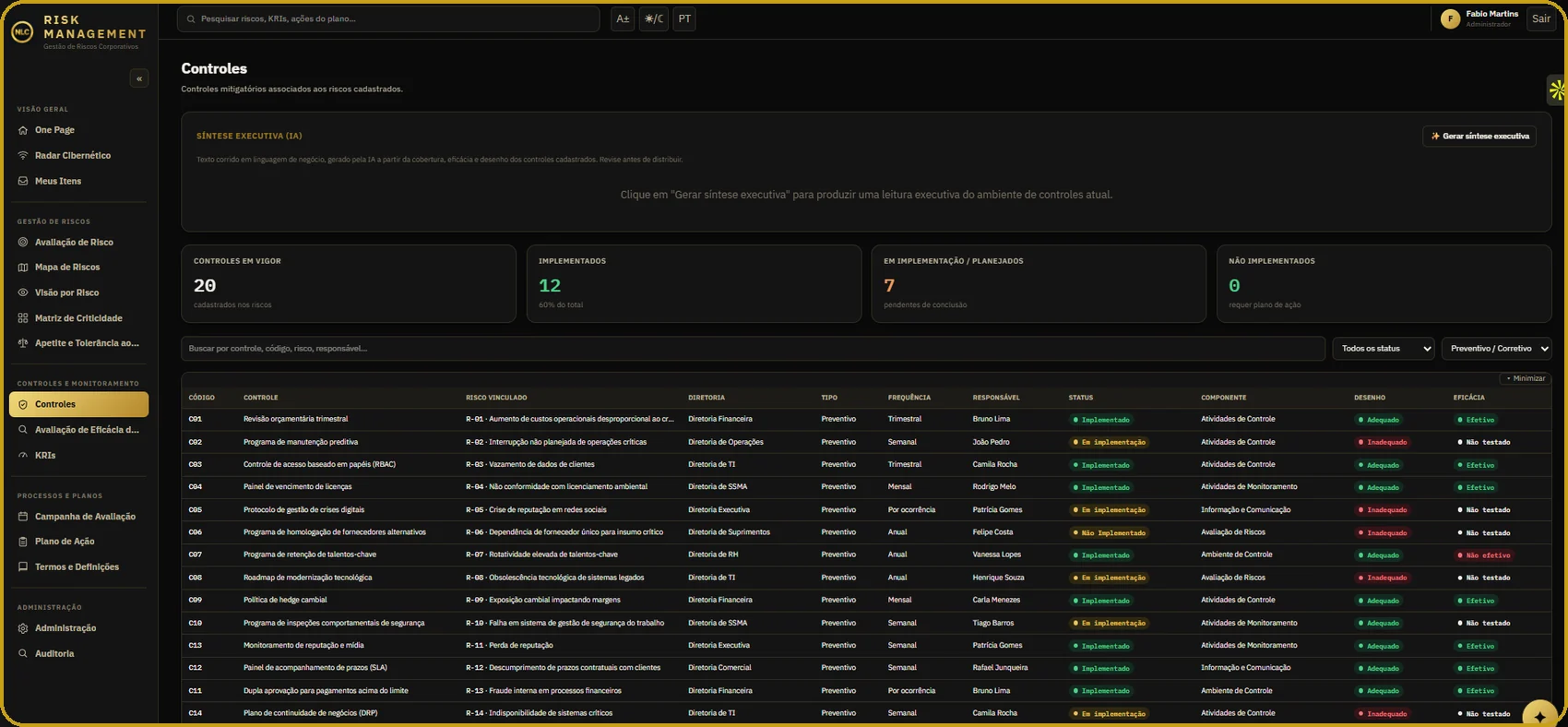This screenshot has width=1568, height=727.
Task: Open the floating assistant sparkle button
Action: 1539,717
